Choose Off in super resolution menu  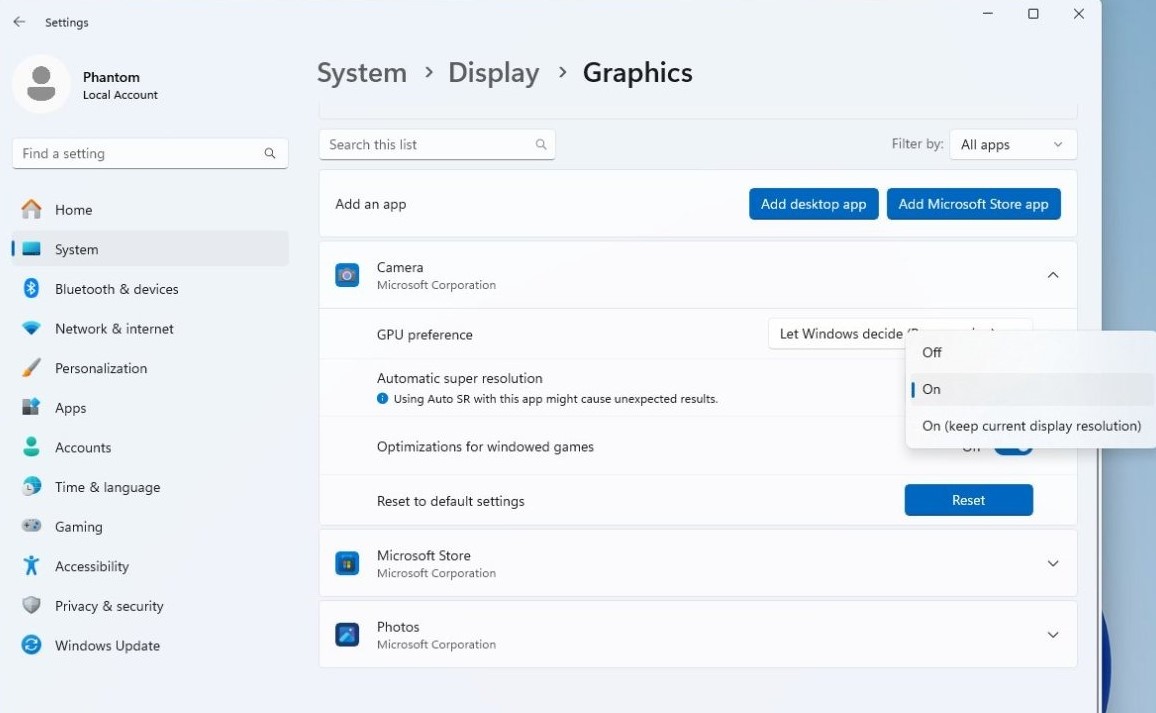click(1030, 352)
